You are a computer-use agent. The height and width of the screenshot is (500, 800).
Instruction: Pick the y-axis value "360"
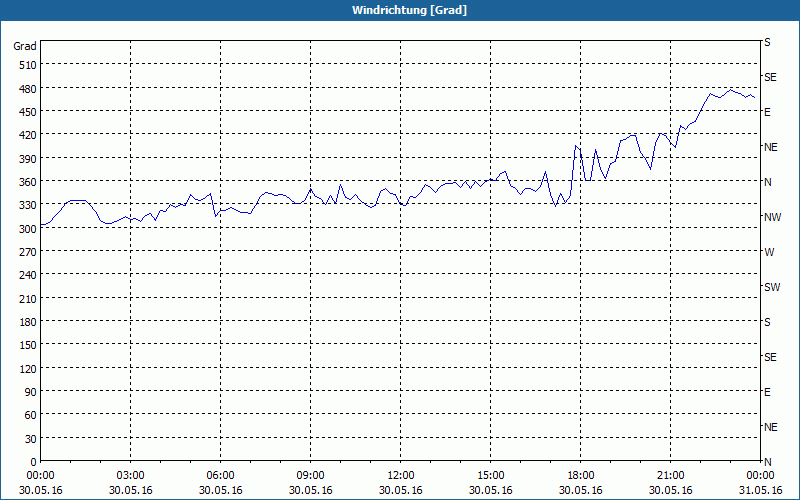[28, 182]
